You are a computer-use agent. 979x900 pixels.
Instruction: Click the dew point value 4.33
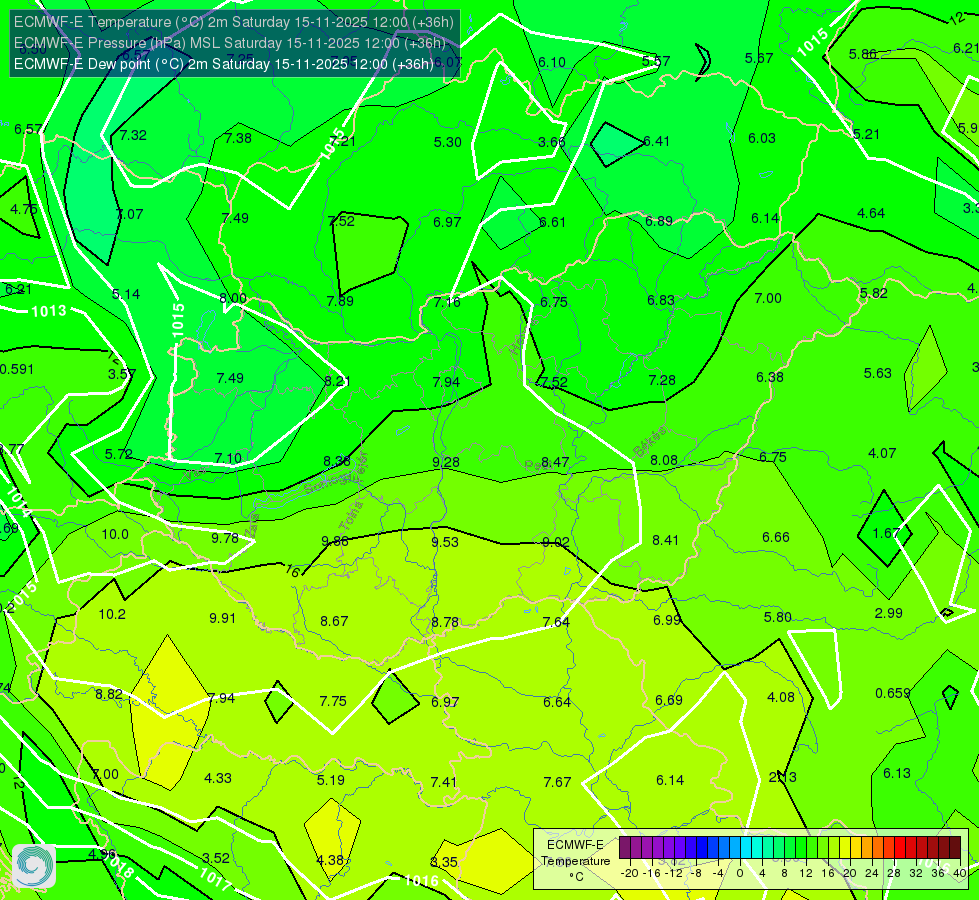pos(218,778)
